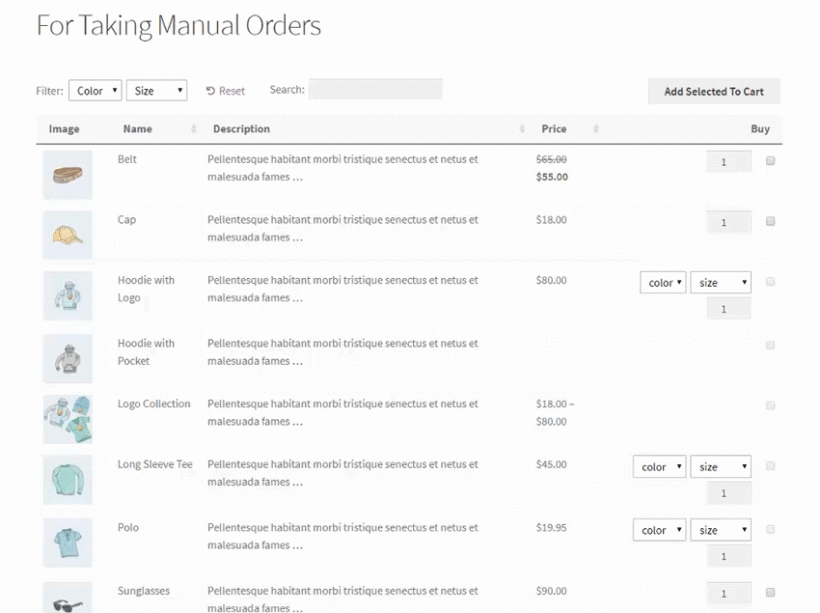The height and width of the screenshot is (613, 820).
Task: Click the Description column sort arrow
Action: [521, 129]
